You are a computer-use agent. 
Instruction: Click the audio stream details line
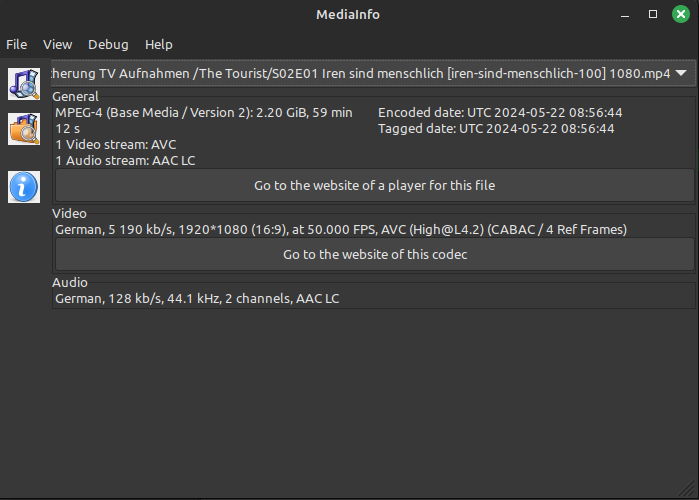point(197,299)
